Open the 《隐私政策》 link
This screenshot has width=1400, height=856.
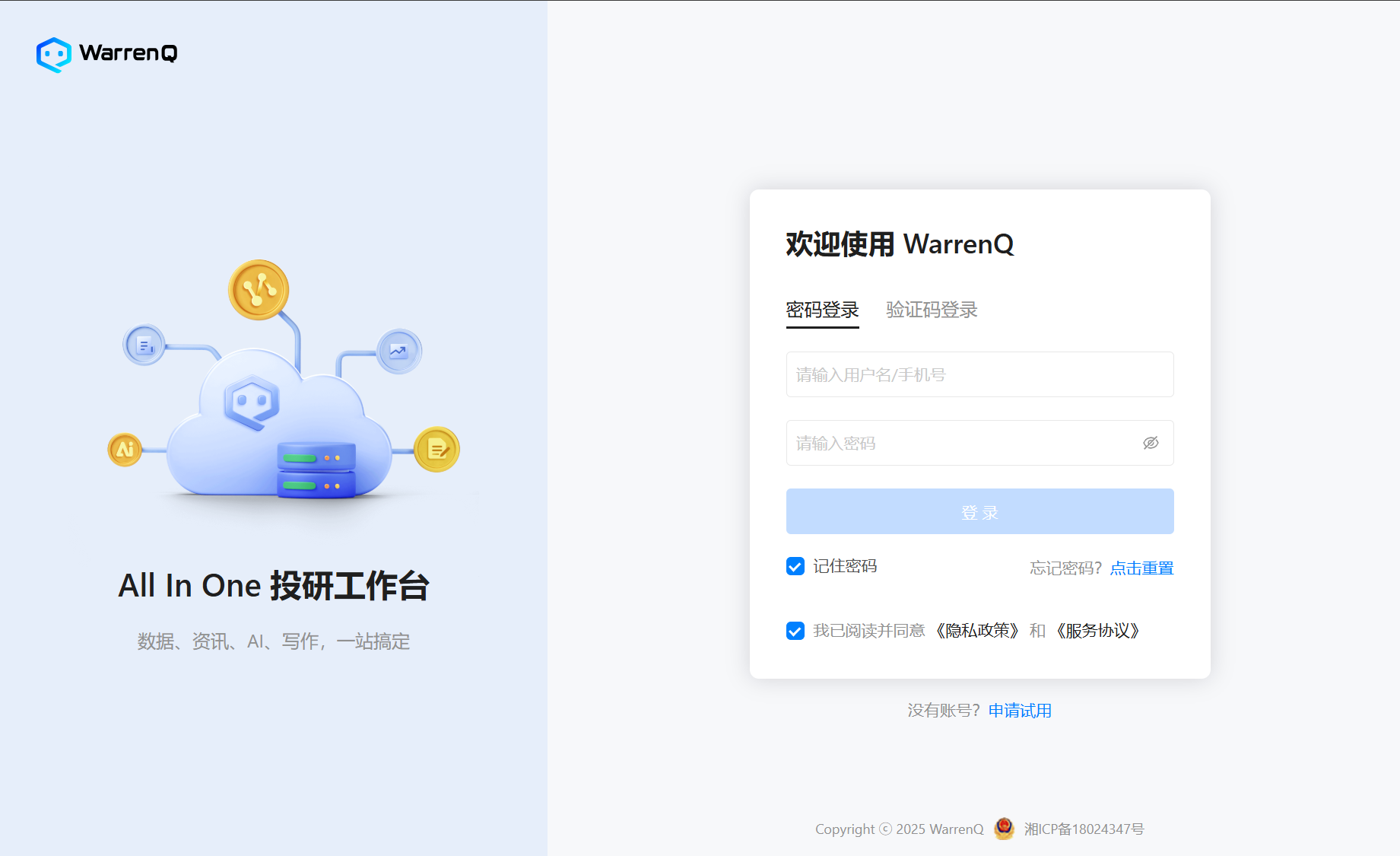tap(976, 631)
